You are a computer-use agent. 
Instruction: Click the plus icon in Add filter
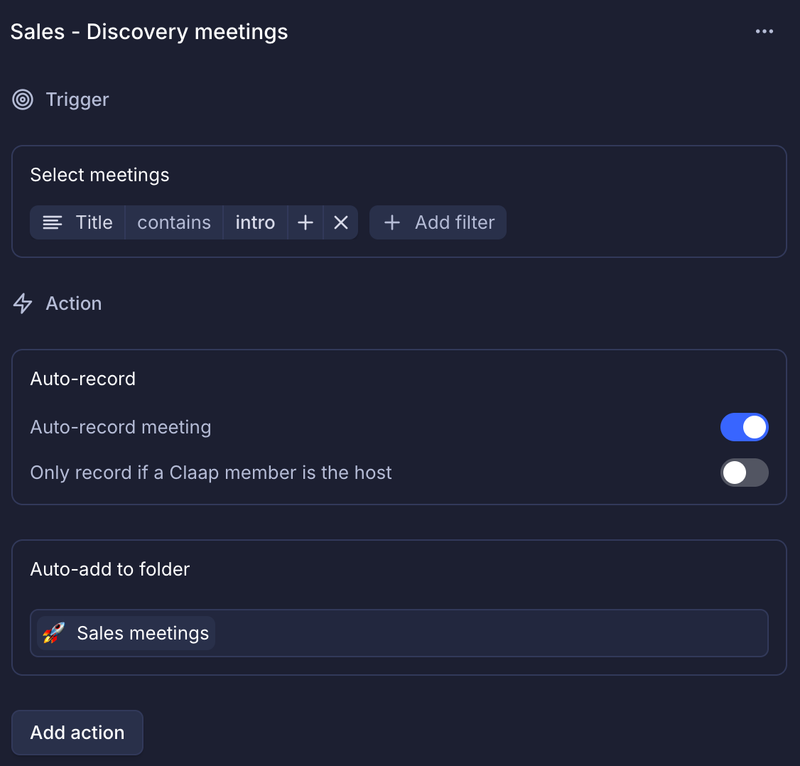pos(392,223)
